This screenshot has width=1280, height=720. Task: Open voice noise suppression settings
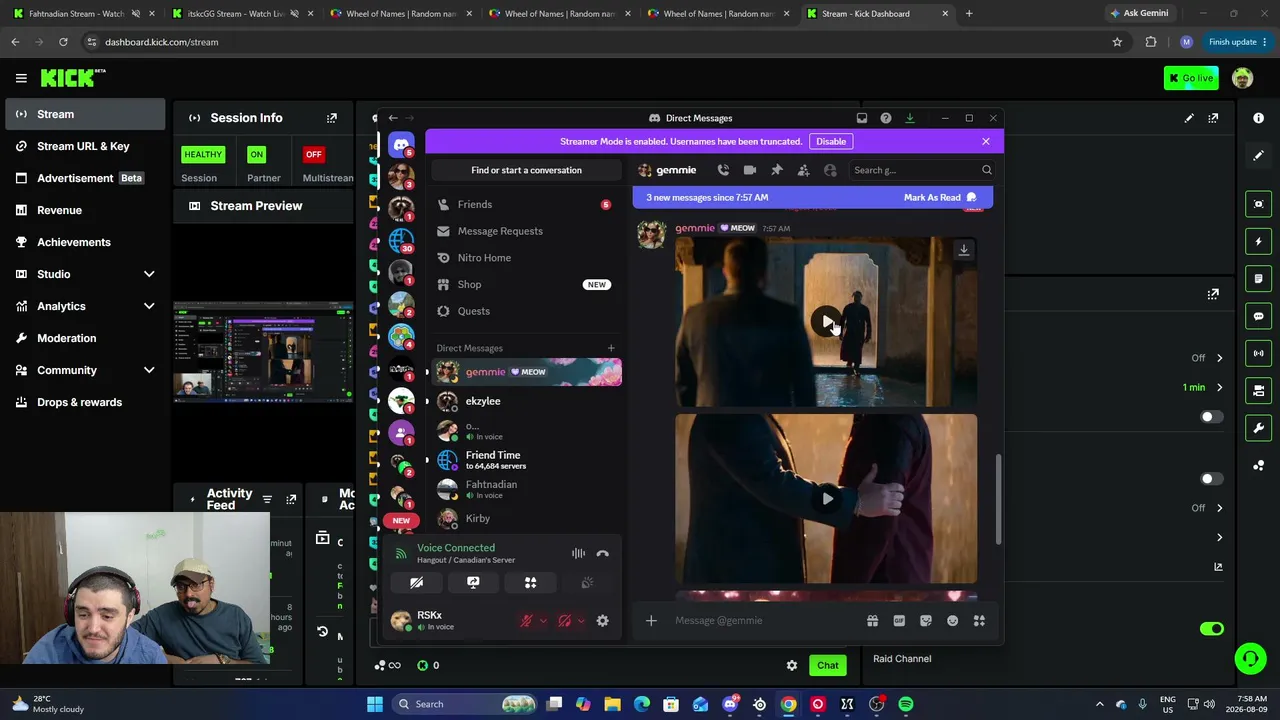(578, 553)
